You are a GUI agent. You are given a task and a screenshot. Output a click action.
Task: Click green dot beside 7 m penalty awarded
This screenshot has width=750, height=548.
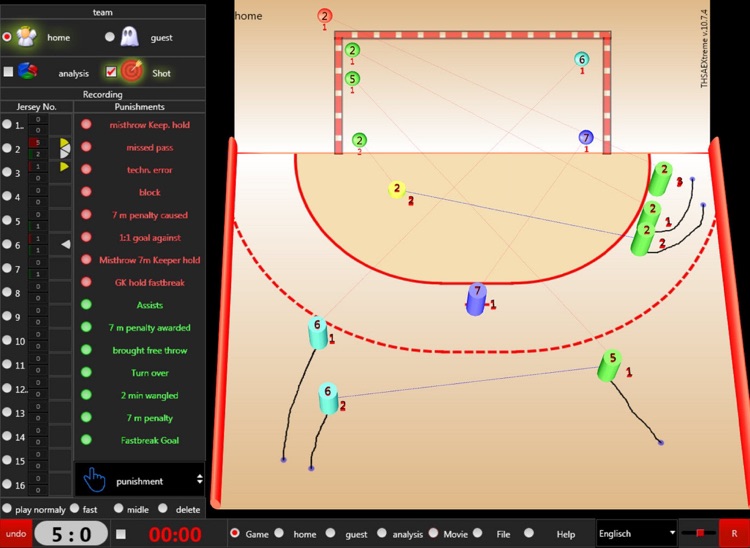(x=86, y=327)
